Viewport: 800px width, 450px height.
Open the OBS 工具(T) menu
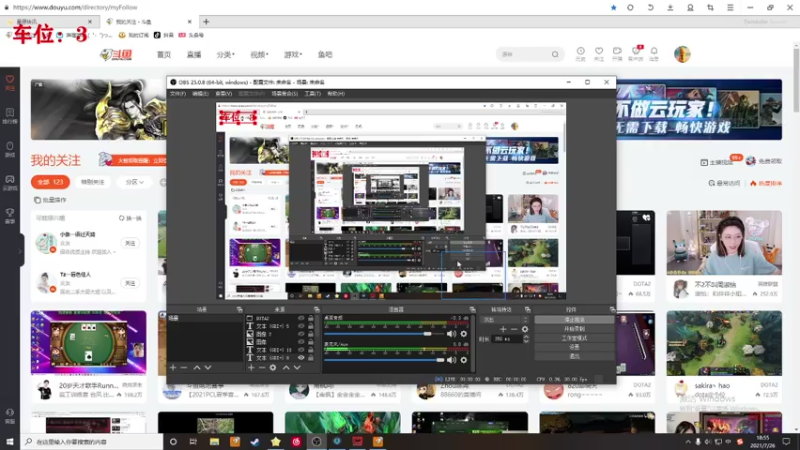(312, 94)
